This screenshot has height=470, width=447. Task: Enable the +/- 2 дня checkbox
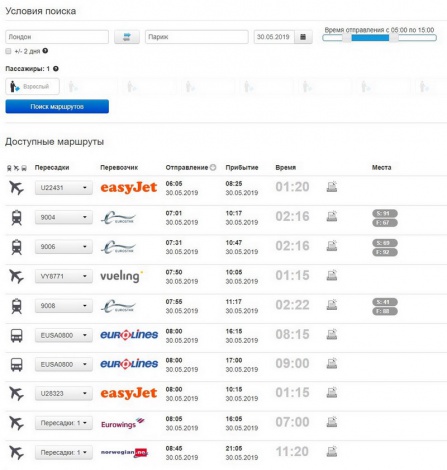coord(8,51)
